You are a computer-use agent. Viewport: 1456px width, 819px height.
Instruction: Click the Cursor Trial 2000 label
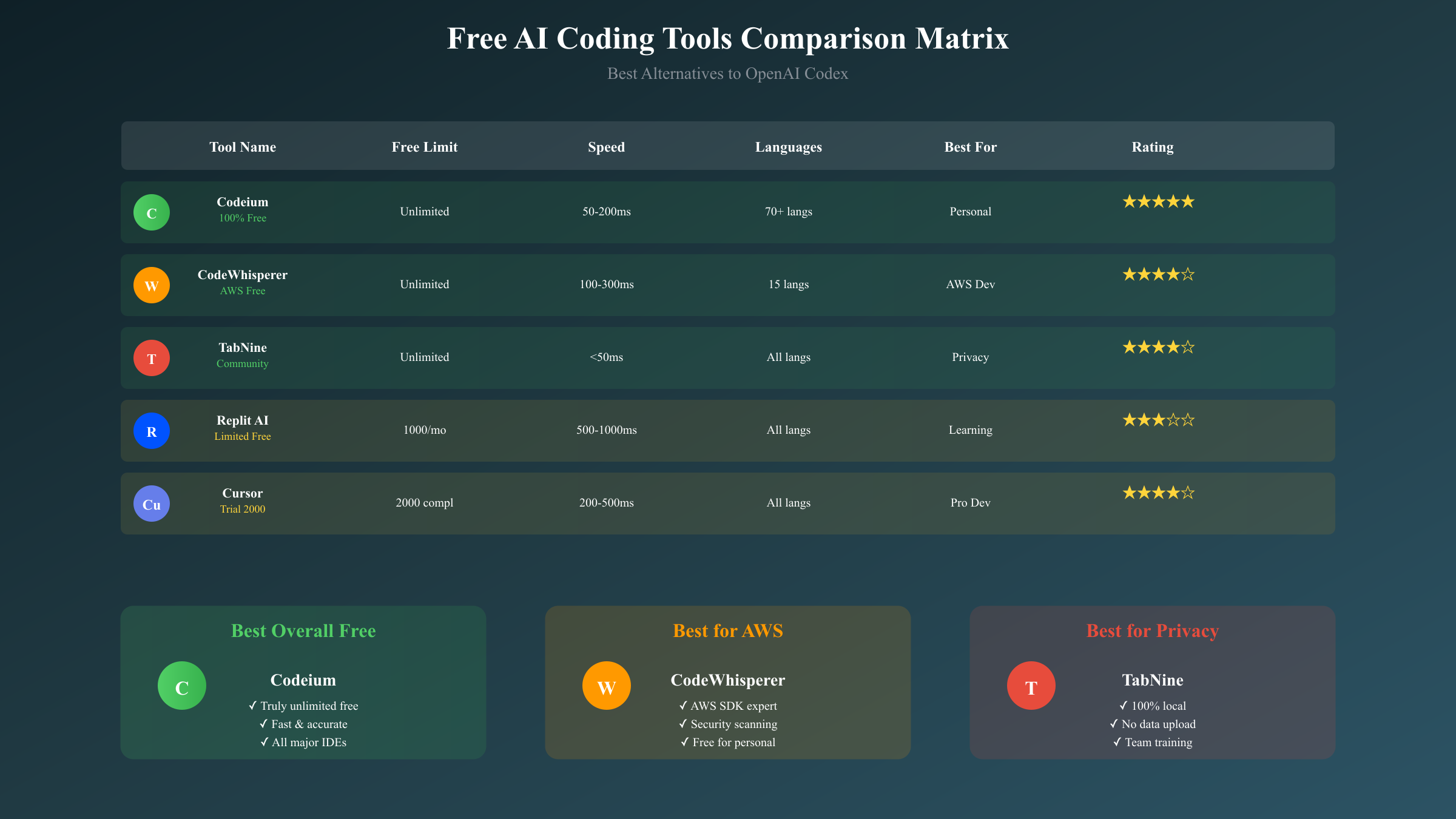[x=243, y=509]
